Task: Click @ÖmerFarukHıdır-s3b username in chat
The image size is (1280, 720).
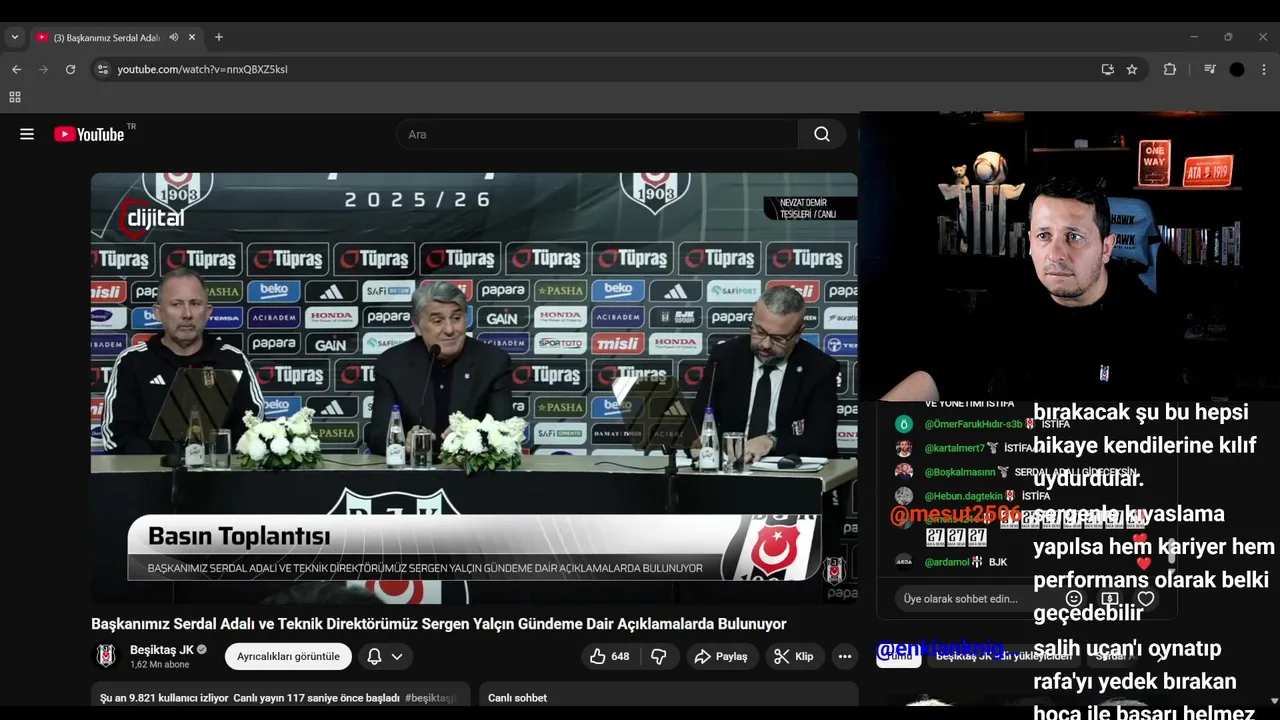Action: [973, 424]
